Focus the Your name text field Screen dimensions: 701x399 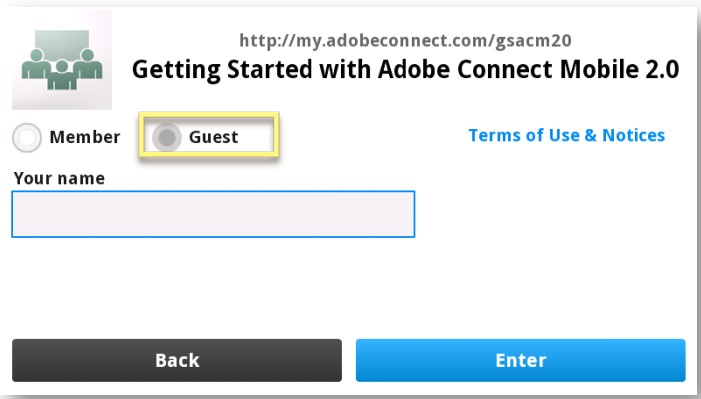(213, 214)
